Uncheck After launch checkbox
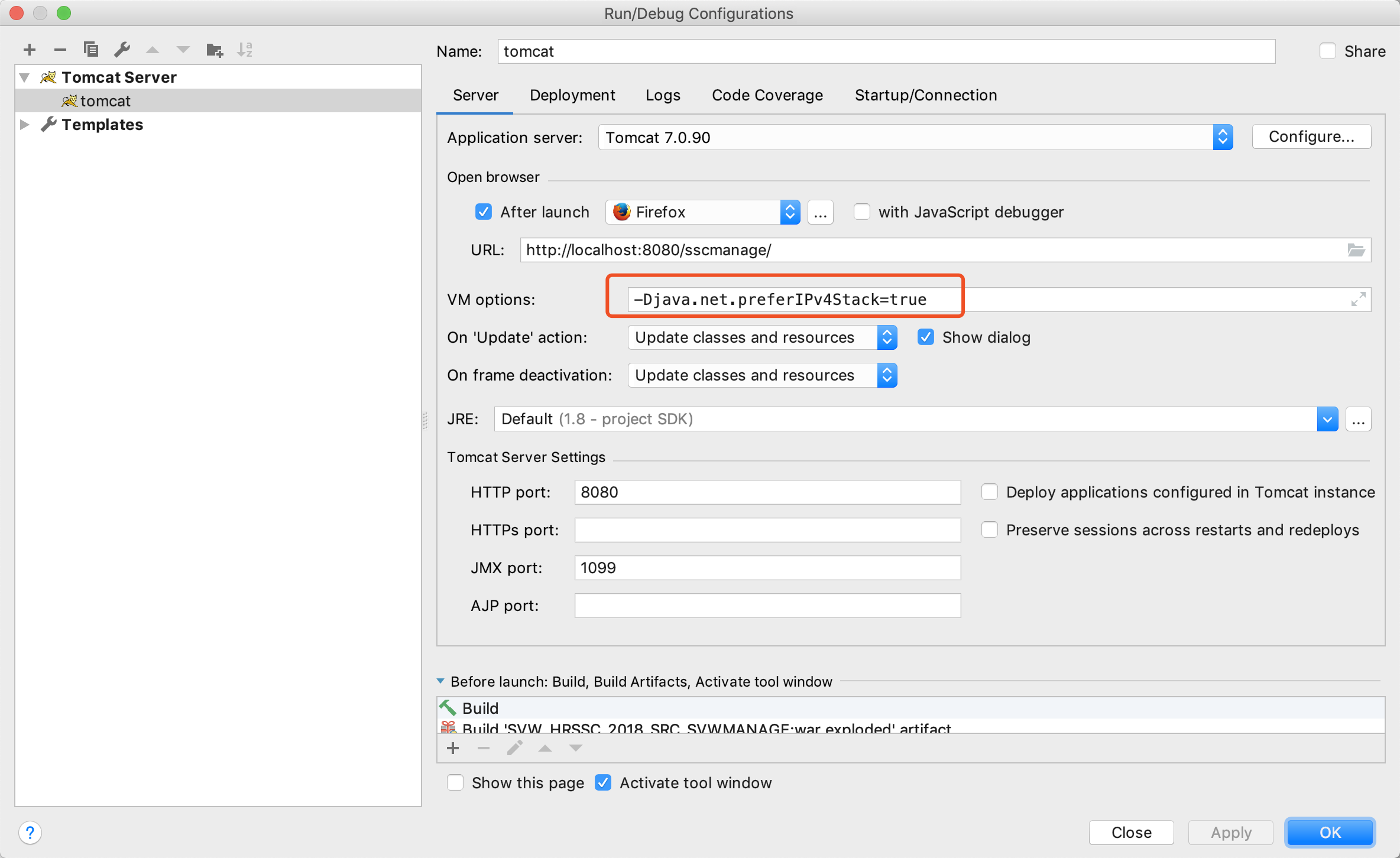 [484, 212]
